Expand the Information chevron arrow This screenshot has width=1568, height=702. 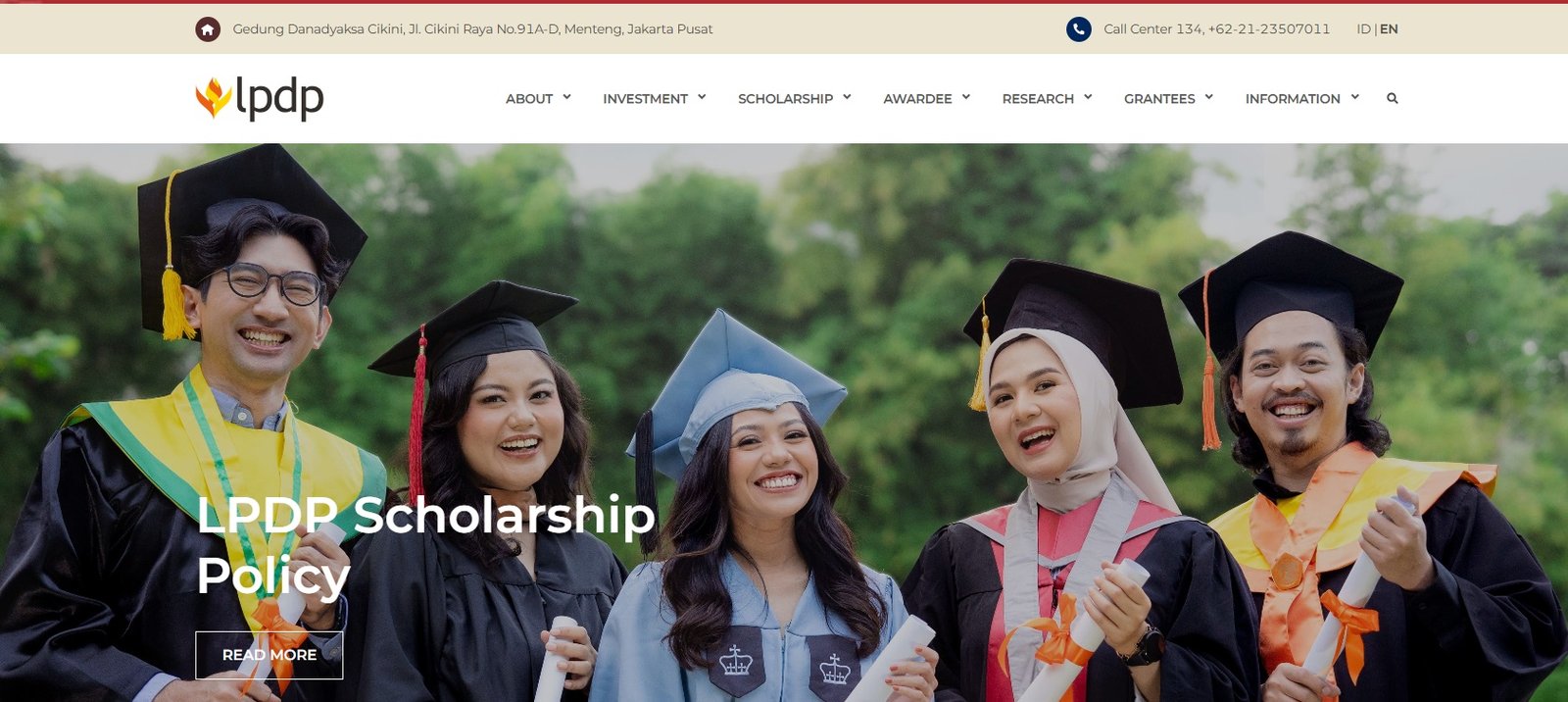pos(1354,97)
